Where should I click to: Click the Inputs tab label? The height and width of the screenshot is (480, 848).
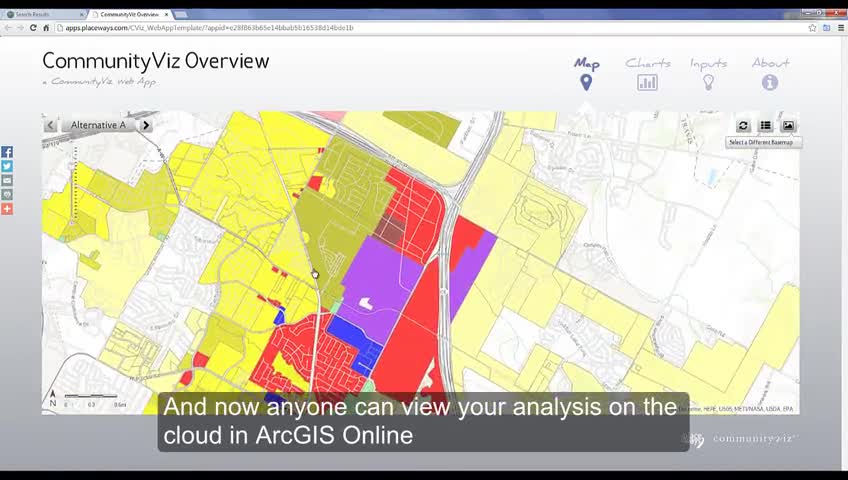[x=708, y=64]
